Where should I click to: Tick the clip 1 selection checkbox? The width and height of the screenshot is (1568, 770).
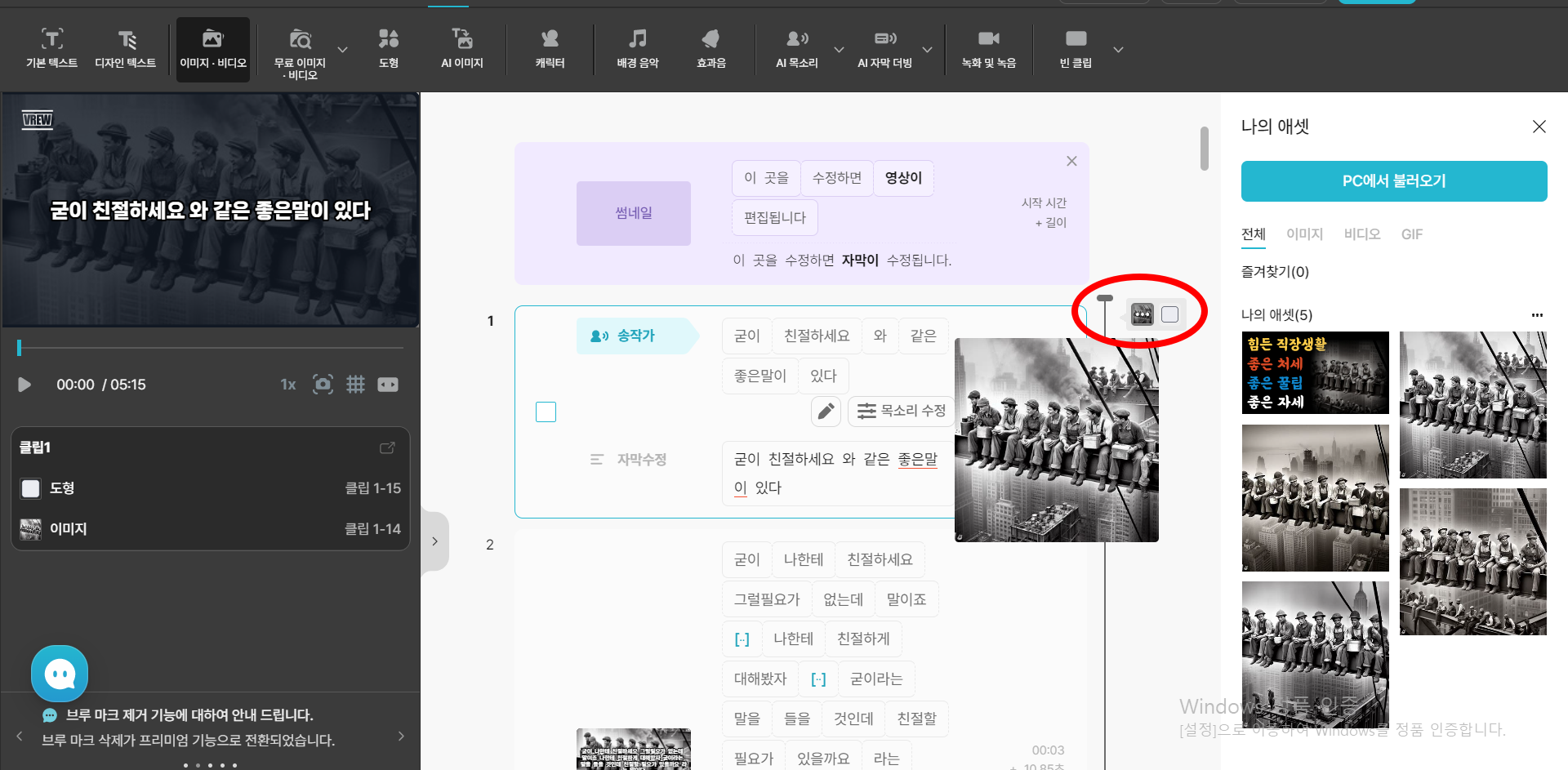[x=546, y=412]
